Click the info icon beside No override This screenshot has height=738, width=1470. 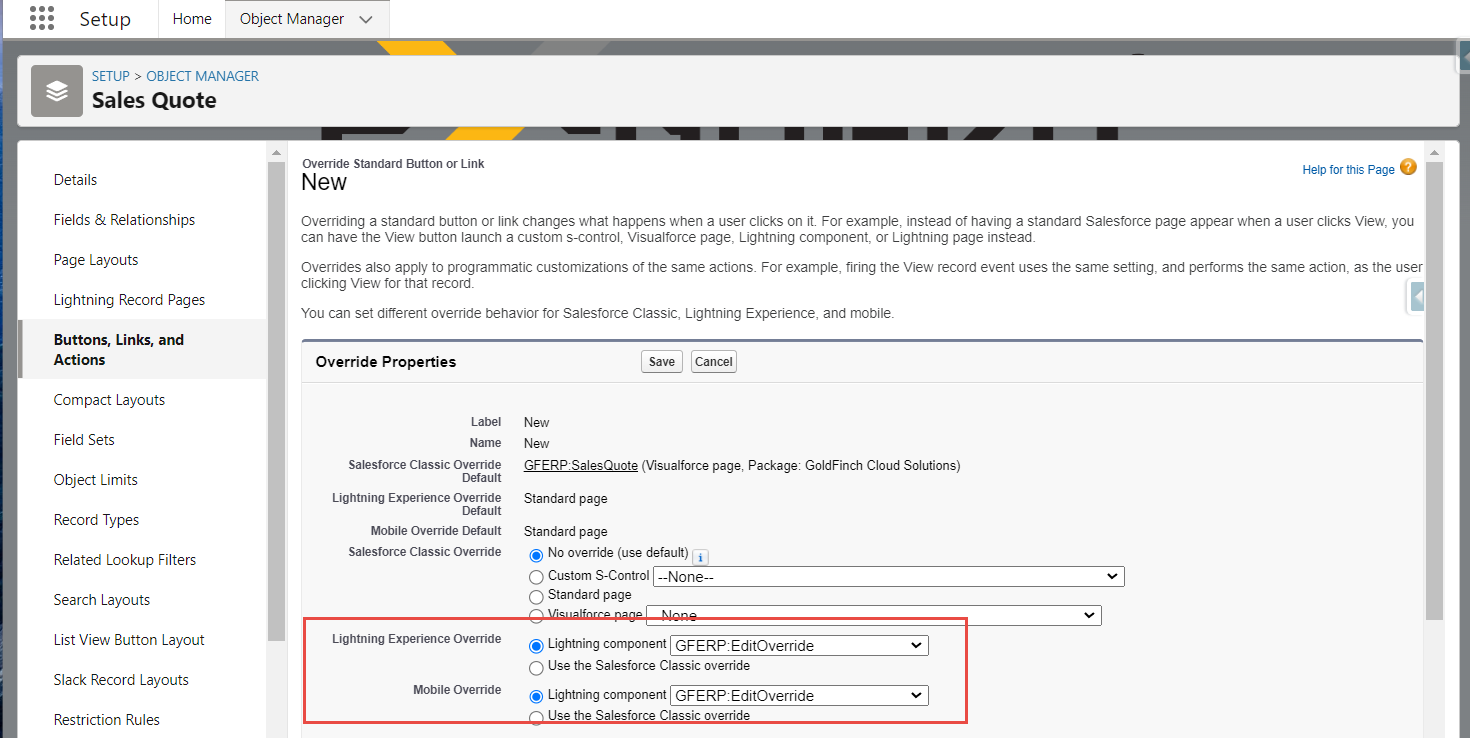pyautogui.click(x=700, y=557)
